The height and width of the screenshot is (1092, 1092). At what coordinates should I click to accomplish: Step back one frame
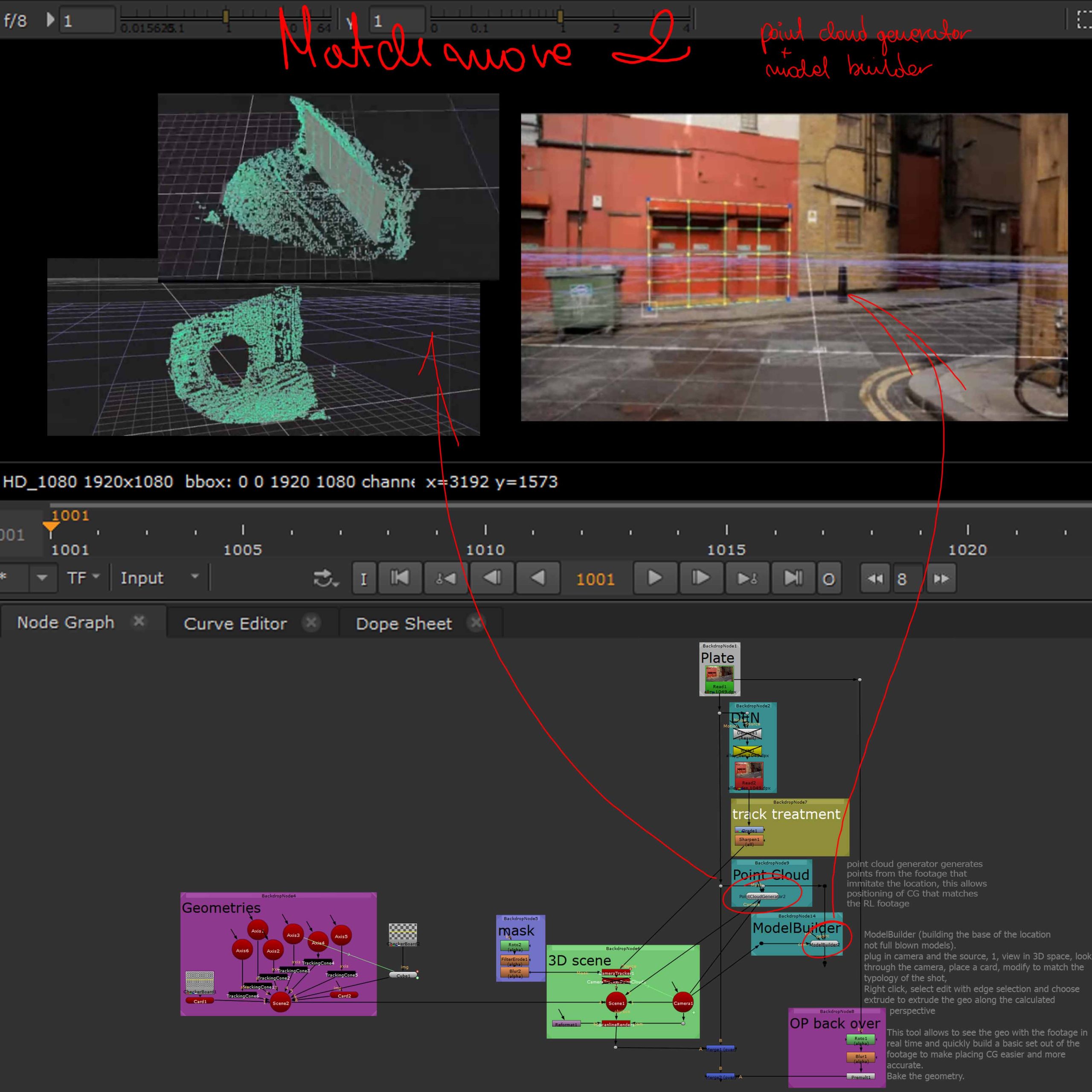pyautogui.click(x=492, y=578)
